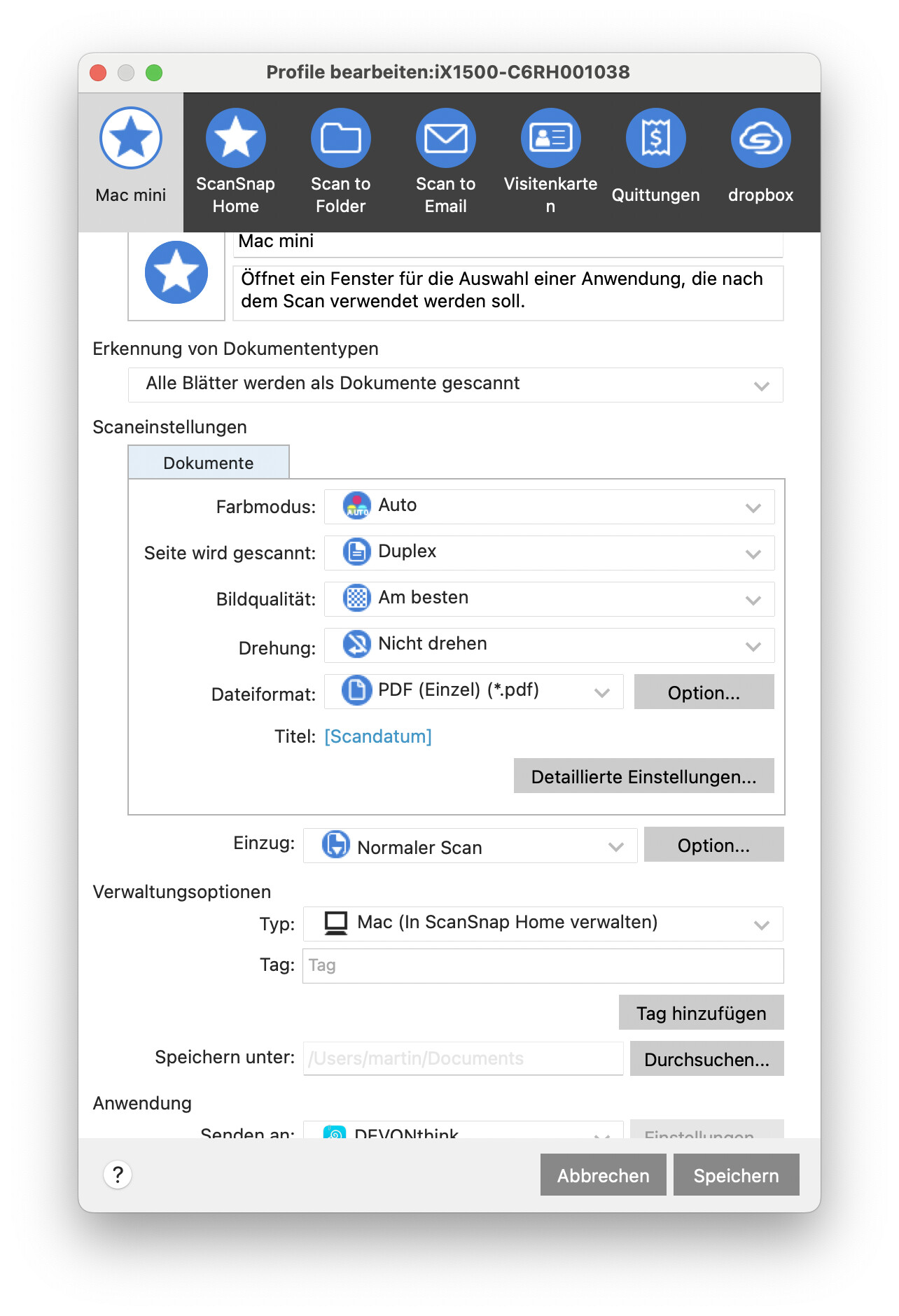The height and width of the screenshot is (1316, 899).
Task: Click the Durchsuchen button
Action: [706, 1059]
